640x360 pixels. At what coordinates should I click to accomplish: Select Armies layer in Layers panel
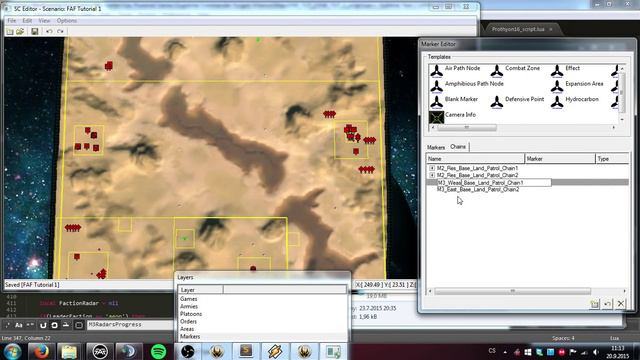(189, 306)
